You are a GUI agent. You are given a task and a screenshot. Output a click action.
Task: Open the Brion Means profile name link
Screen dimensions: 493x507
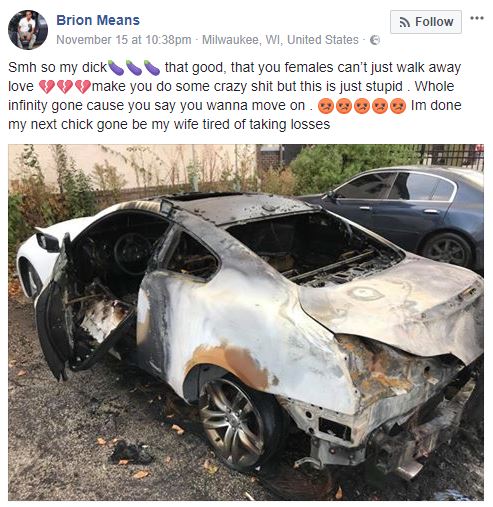[98, 20]
